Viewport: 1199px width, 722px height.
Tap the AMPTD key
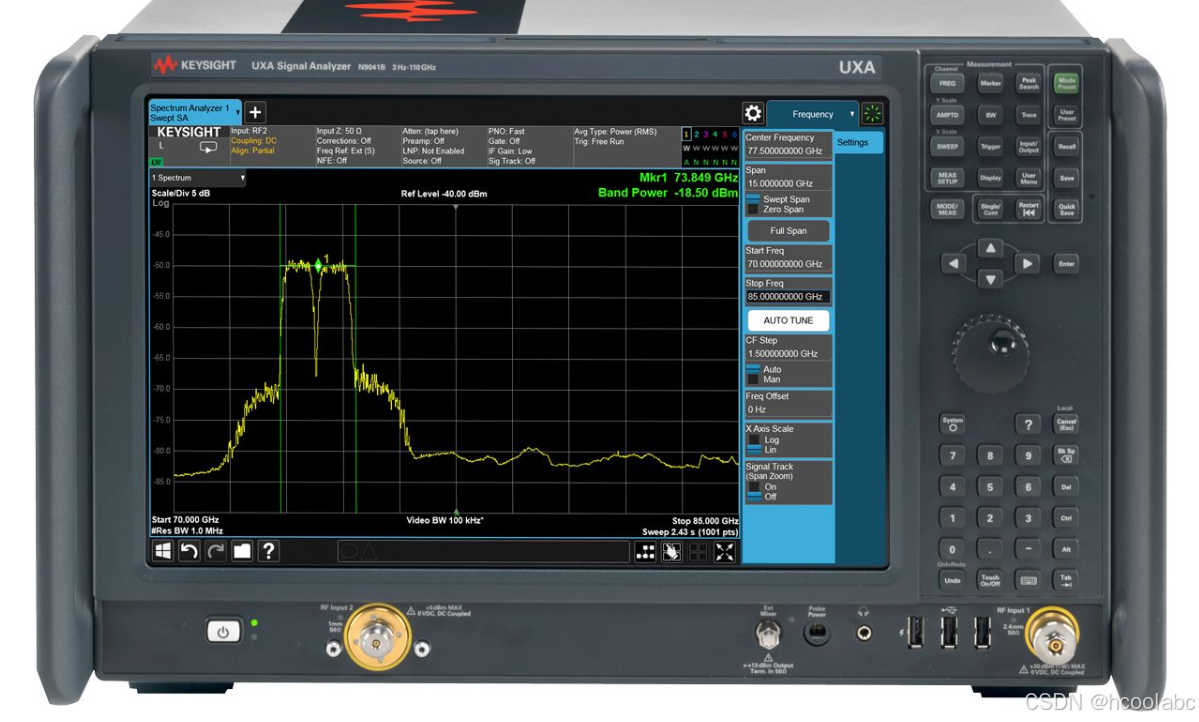(x=947, y=115)
